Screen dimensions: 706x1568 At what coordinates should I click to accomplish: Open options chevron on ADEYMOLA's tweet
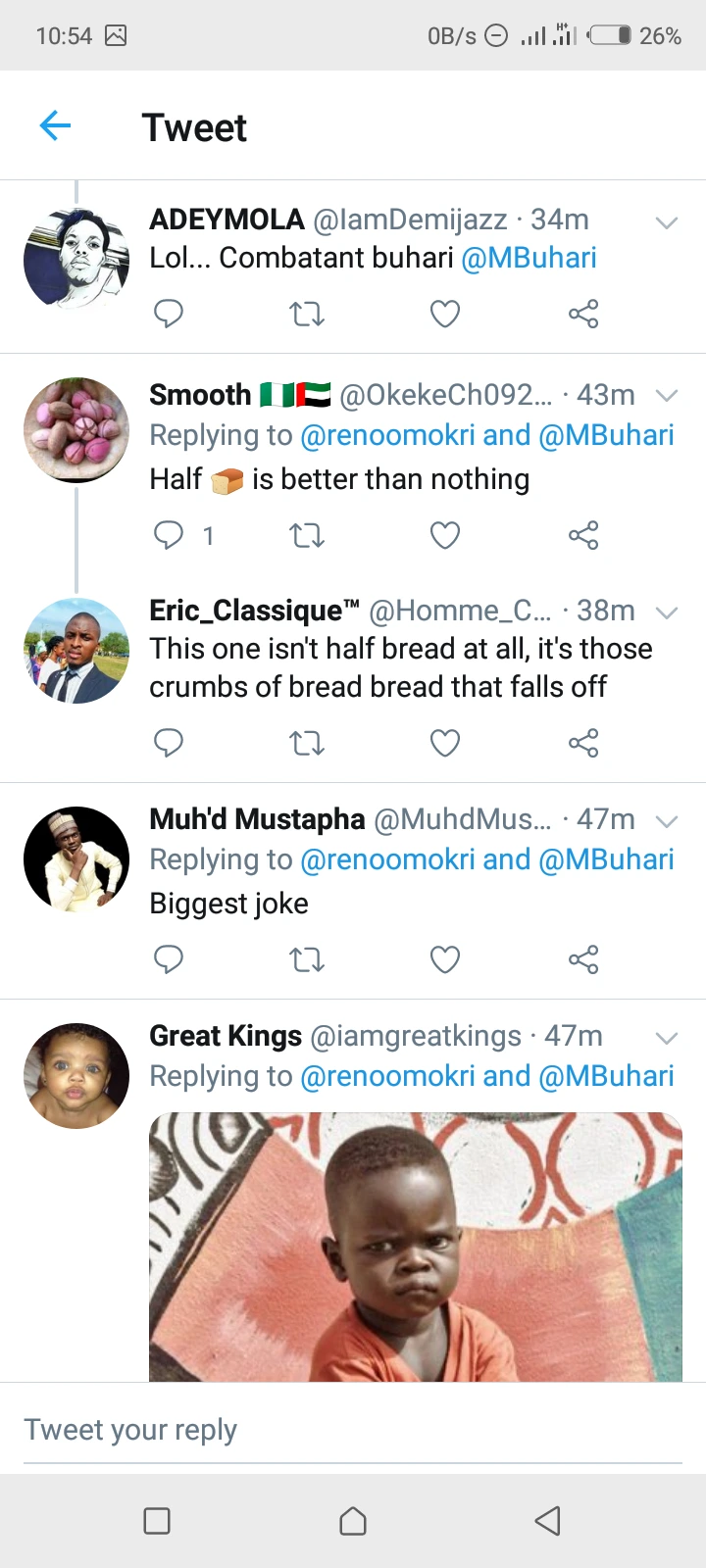point(667,222)
